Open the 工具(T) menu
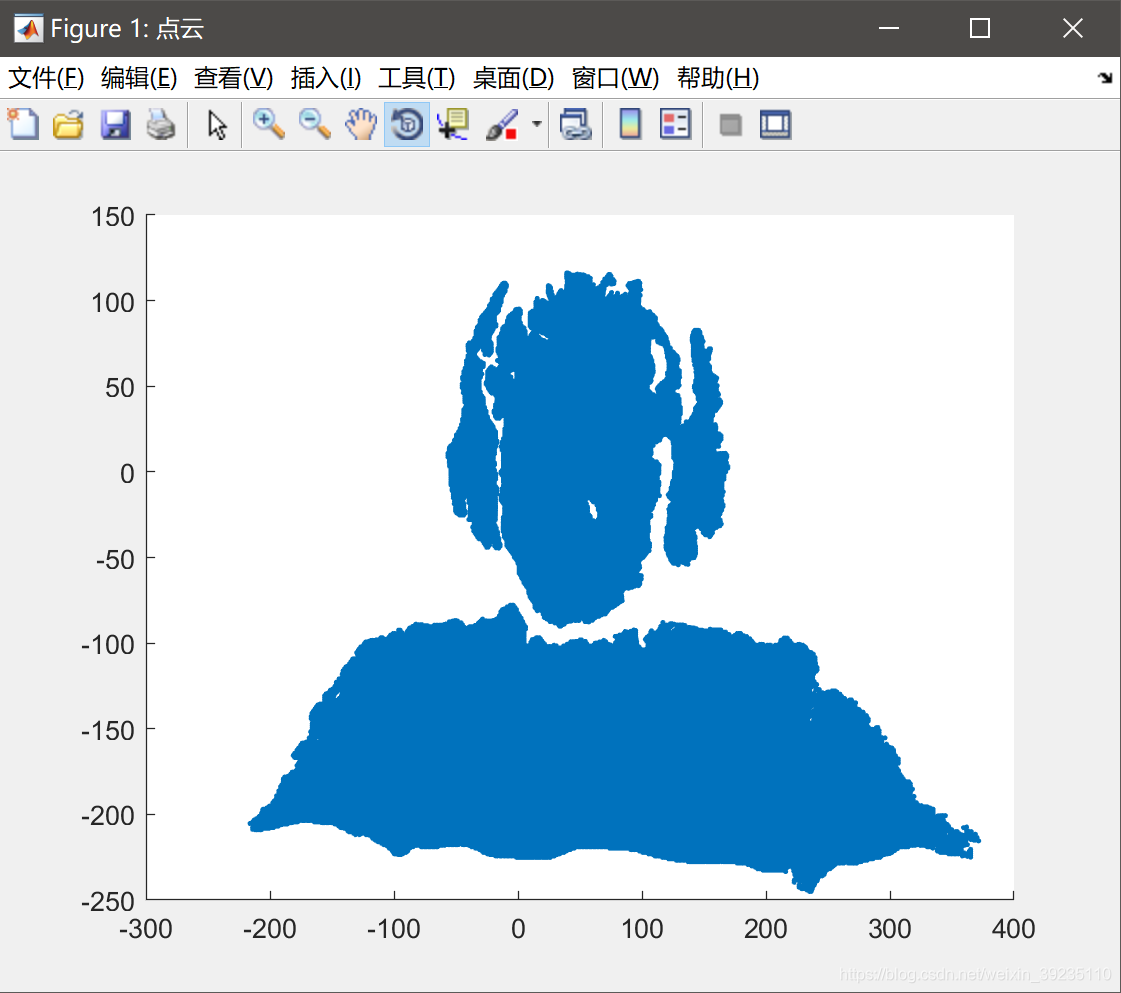This screenshot has height=993, width=1121. coord(417,78)
